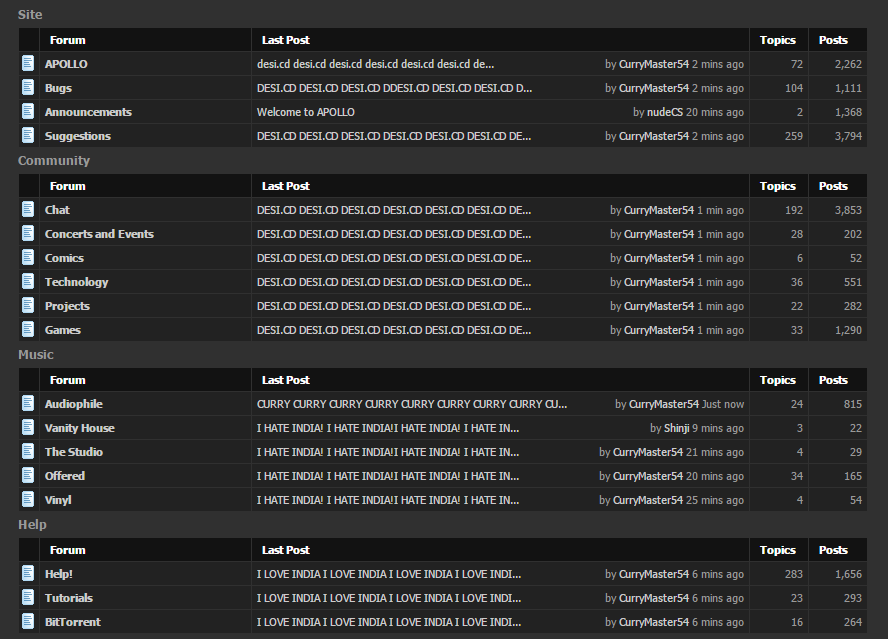Click the '9 mins ago' timestamp
888x639 pixels.
point(718,428)
